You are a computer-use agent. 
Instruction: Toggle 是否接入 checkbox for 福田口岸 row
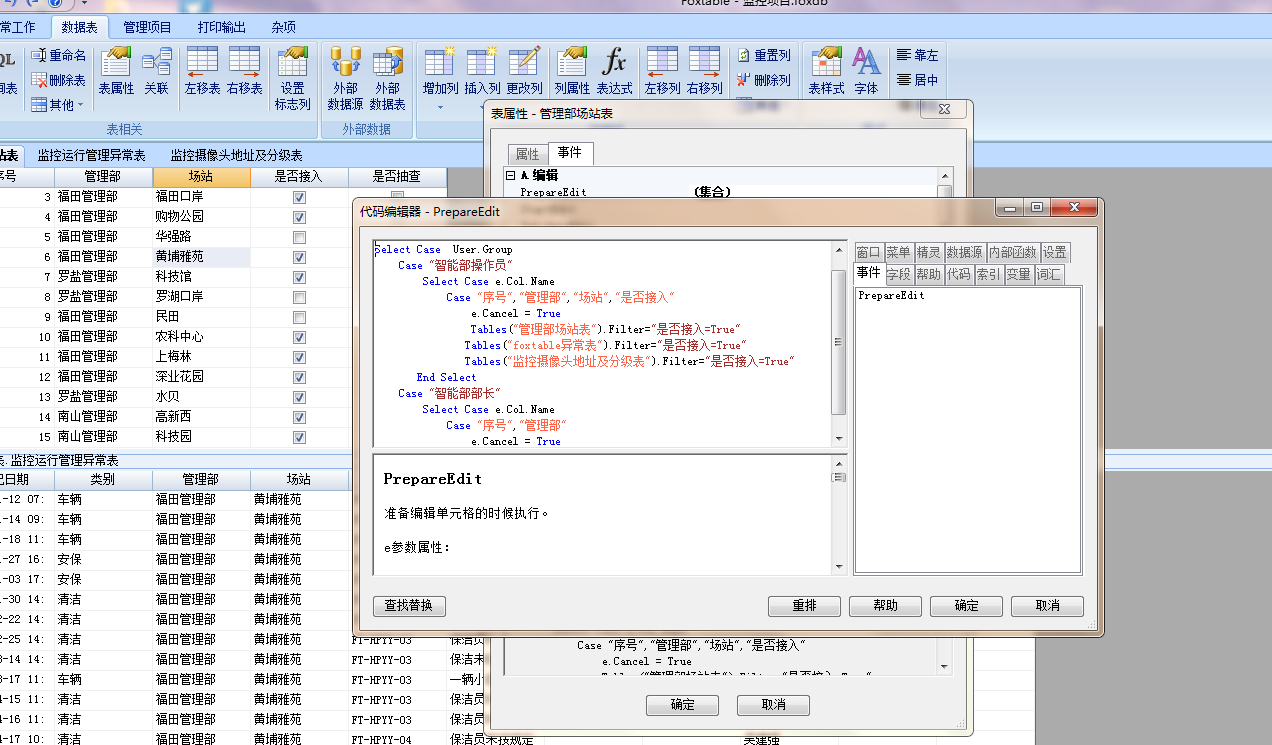tap(299, 197)
